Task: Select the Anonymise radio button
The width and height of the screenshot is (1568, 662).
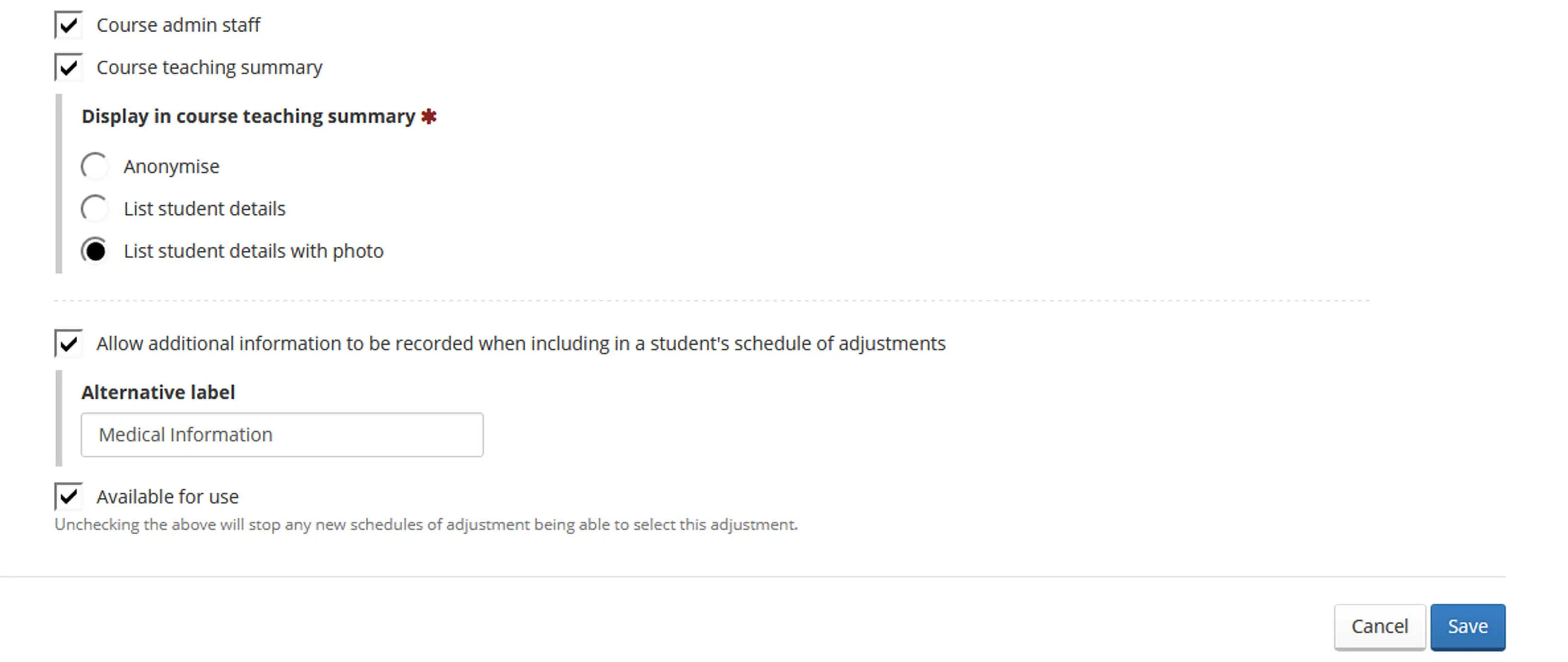Action: pos(95,166)
